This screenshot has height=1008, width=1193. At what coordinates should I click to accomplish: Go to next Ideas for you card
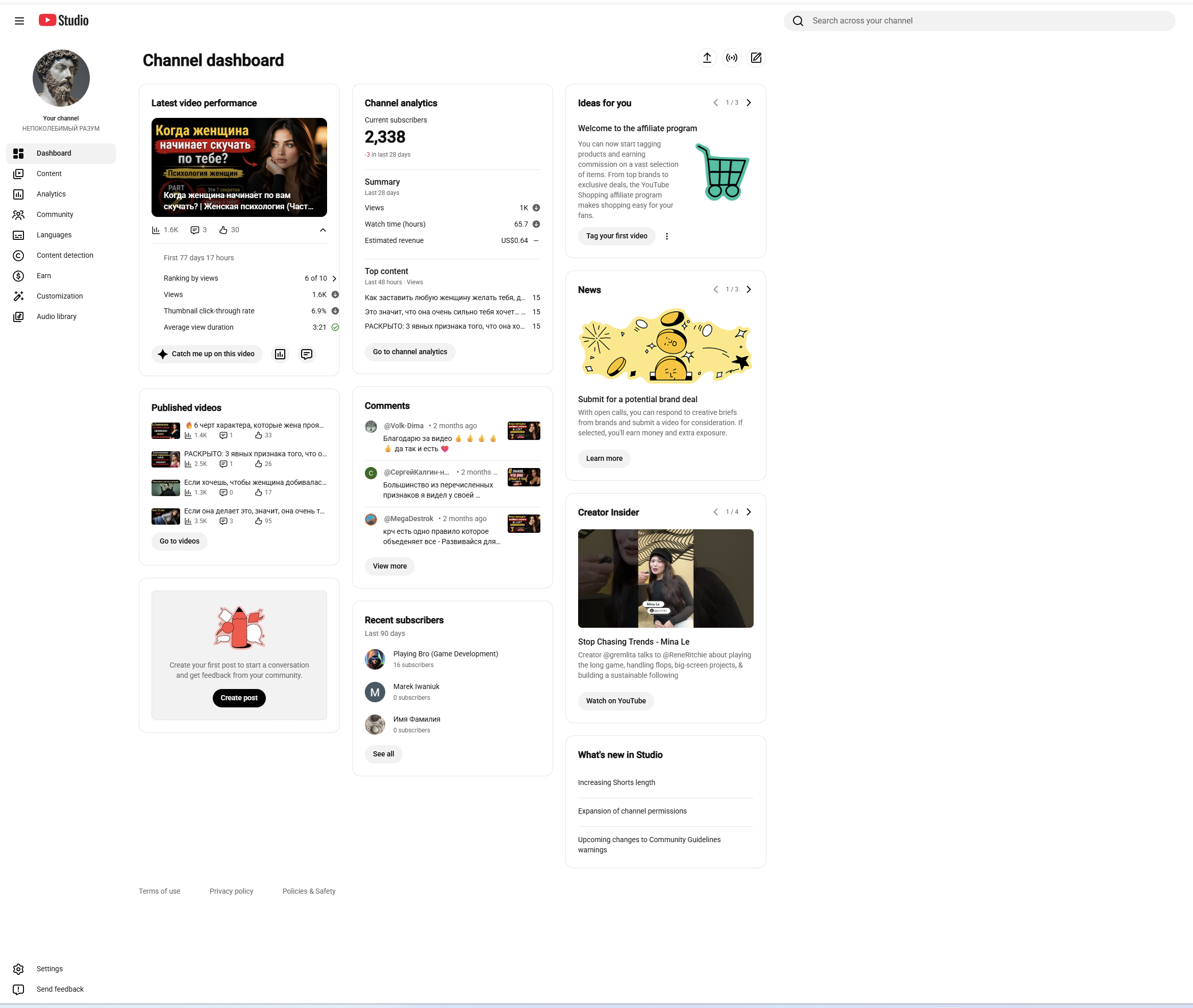coord(749,103)
